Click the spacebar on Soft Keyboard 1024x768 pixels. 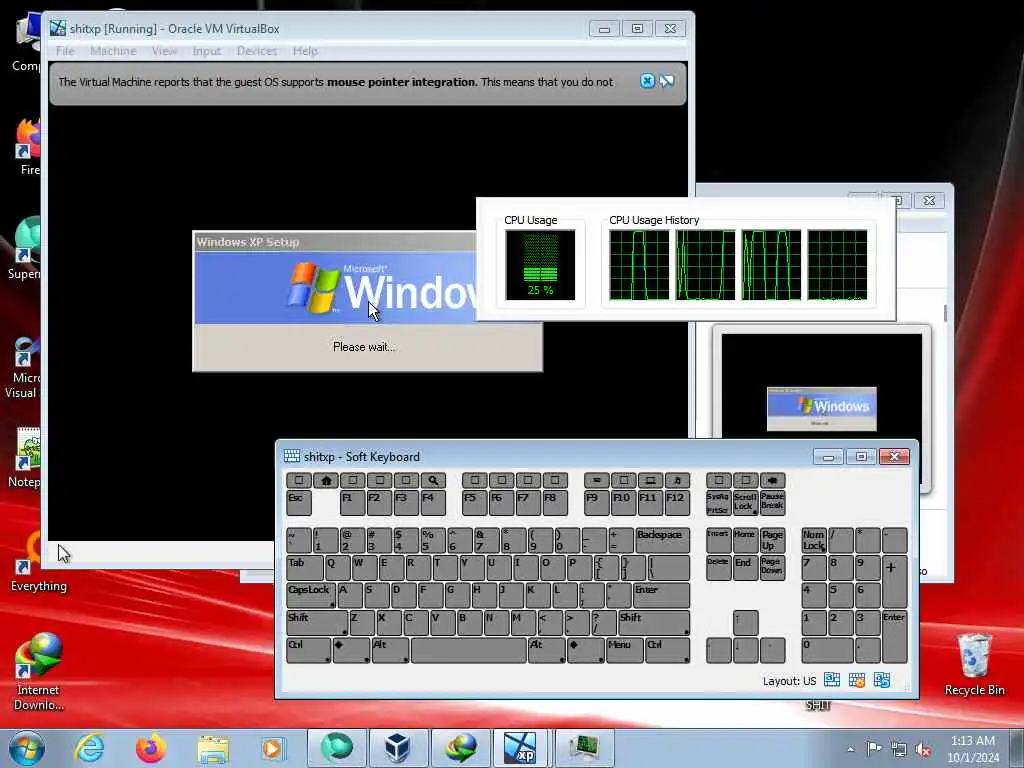coord(468,650)
